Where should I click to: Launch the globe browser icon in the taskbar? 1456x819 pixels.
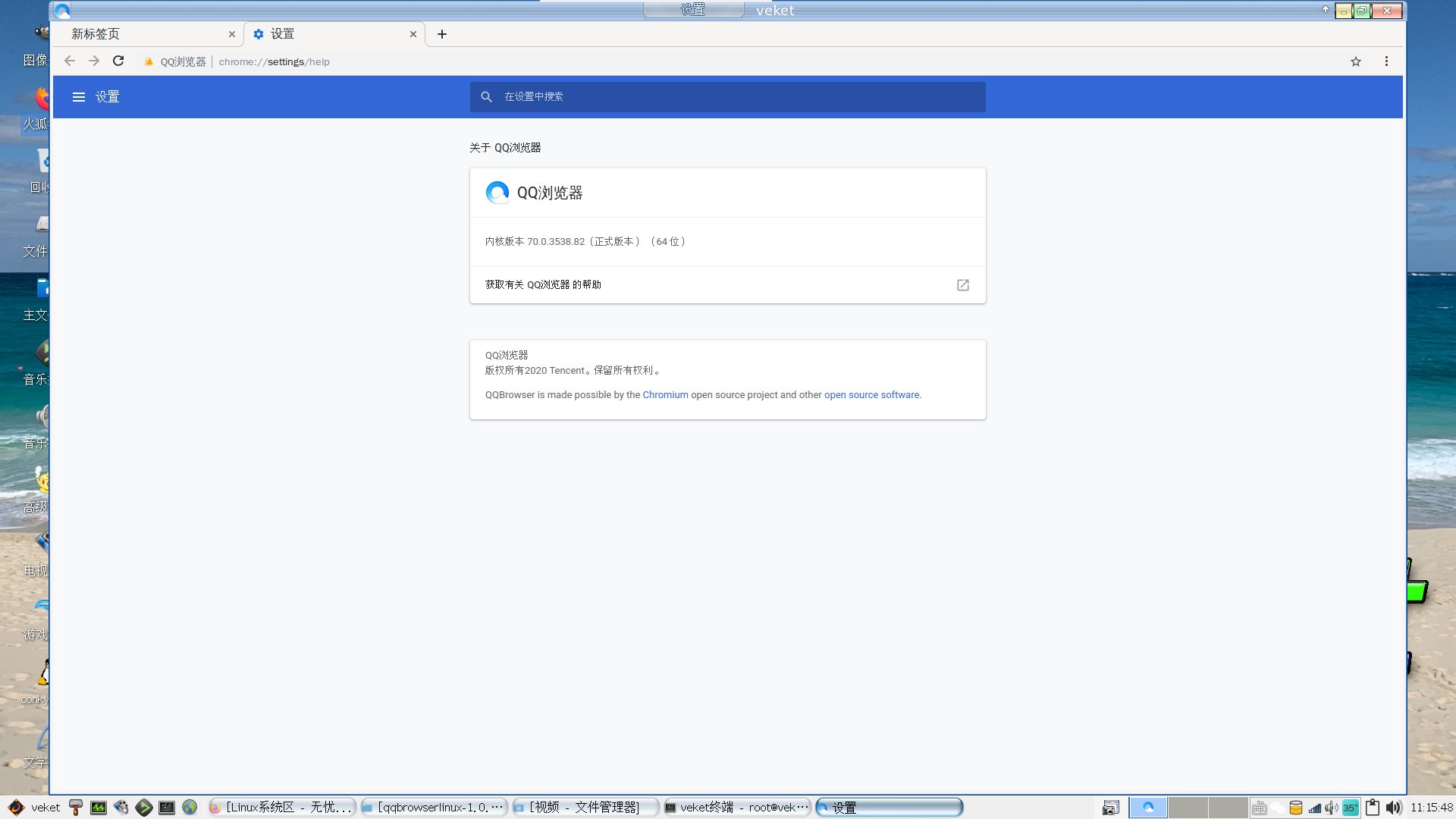190,808
